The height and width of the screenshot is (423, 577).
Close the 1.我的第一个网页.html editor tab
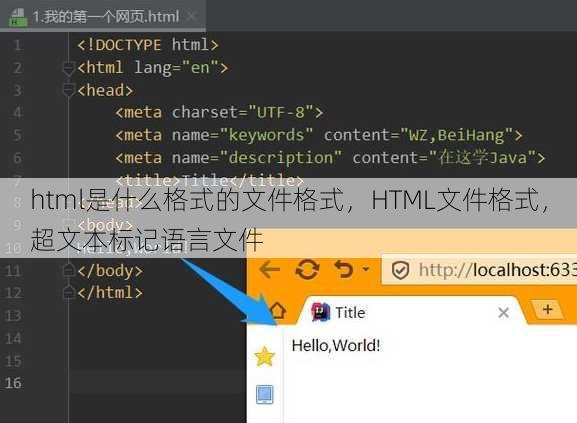click(192, 16)
